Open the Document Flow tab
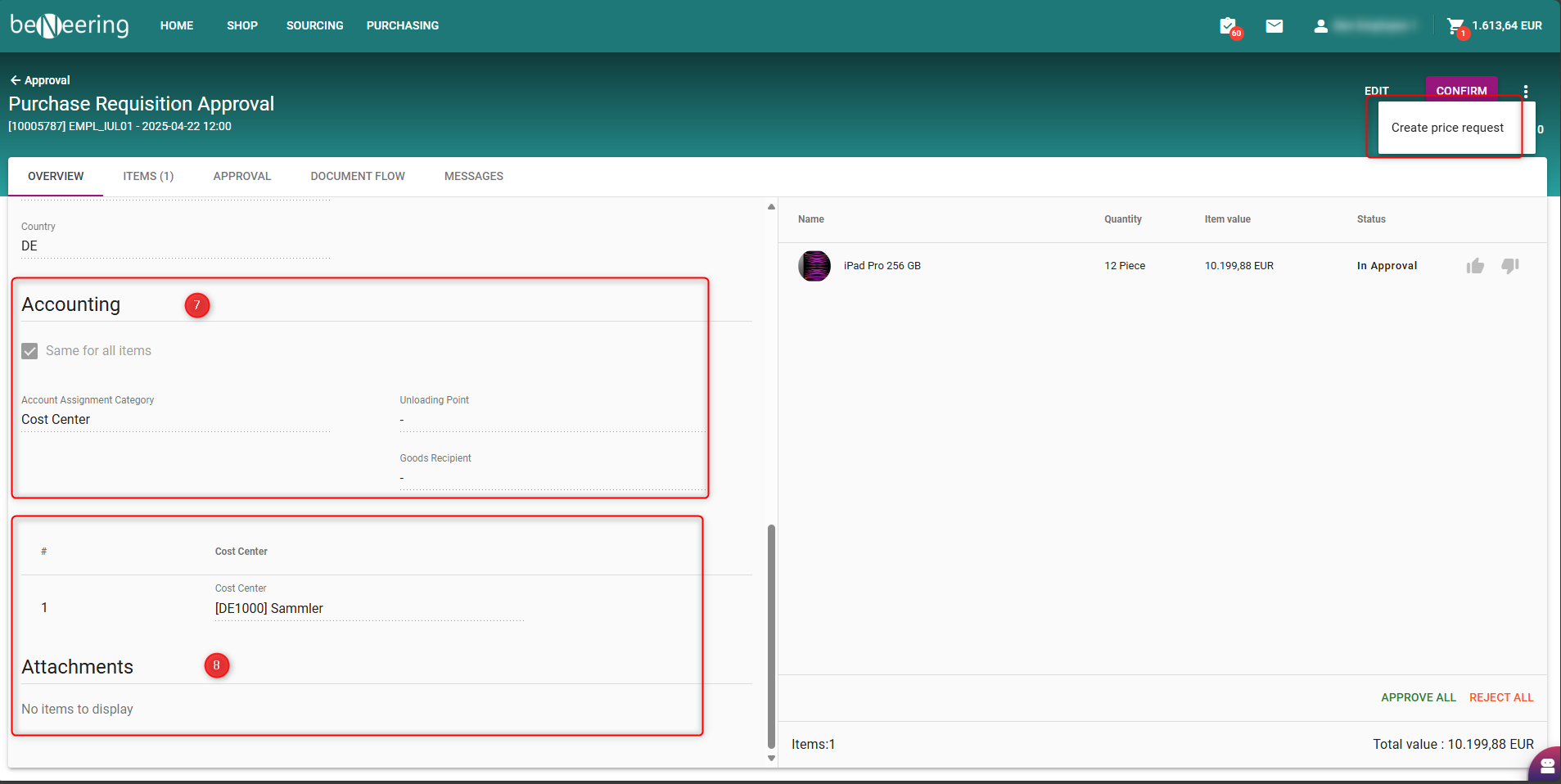The image size is (1561, 784). [x=357, y=176]
